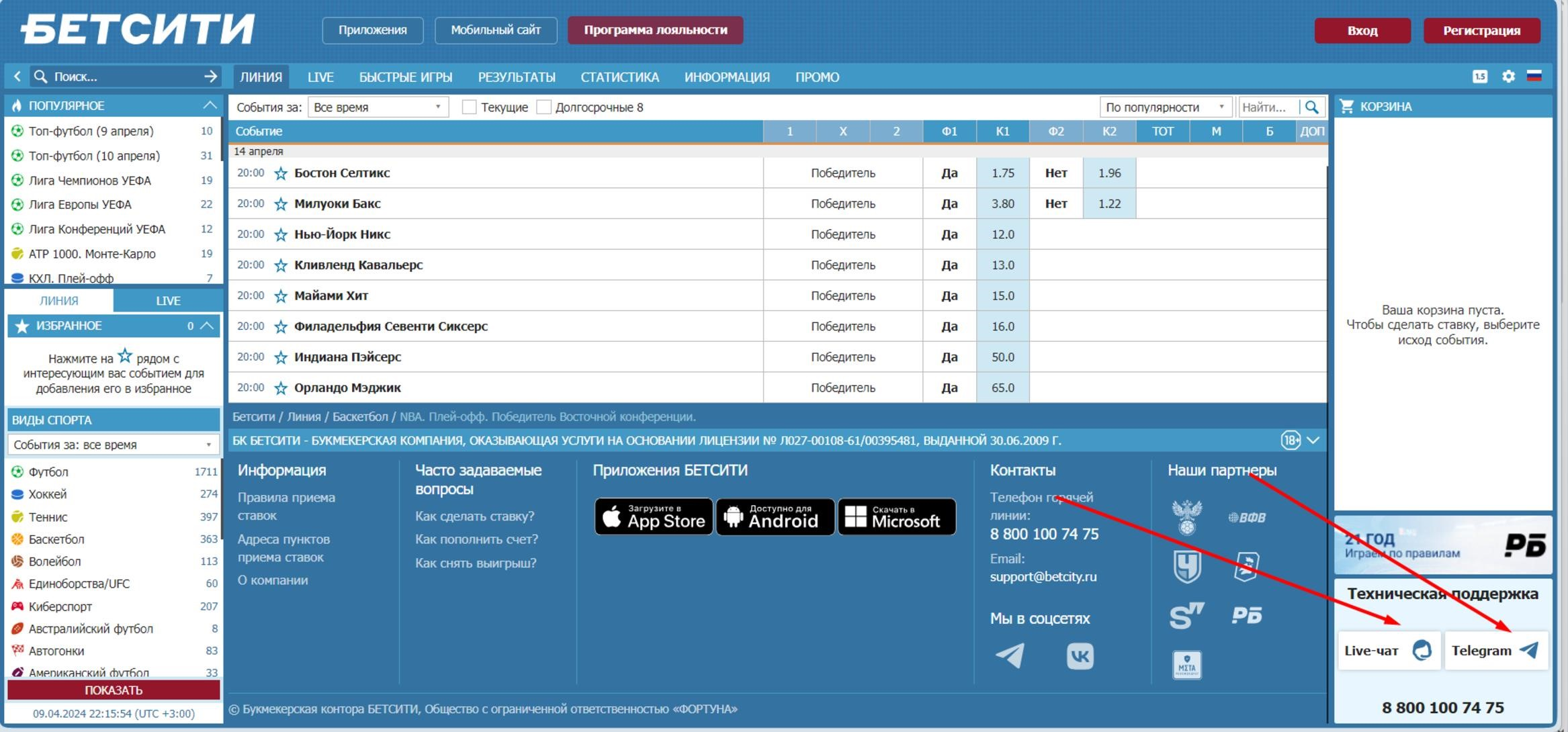Open the По популярности sort dropdown
This screenshot has width=1568, height=732.
pos(1166,107)
